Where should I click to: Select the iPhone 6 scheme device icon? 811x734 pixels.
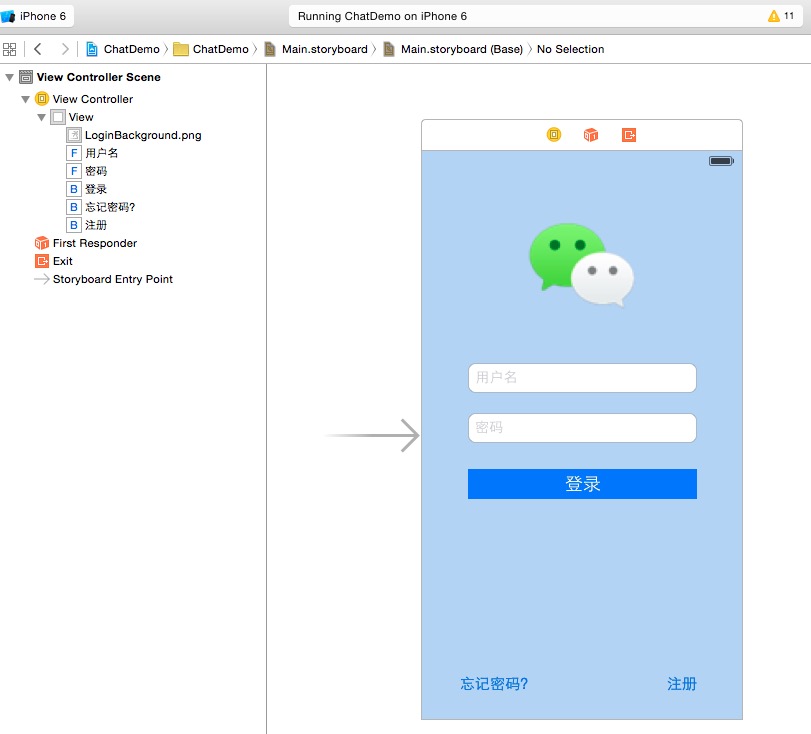point(8,16)
